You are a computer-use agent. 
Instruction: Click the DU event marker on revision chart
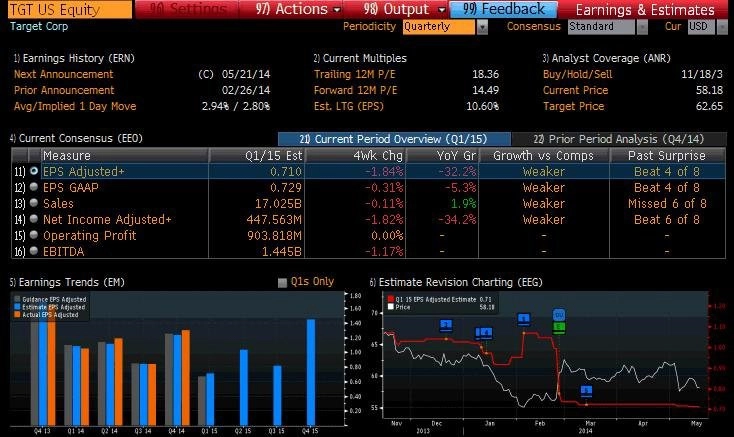[558, 315]
